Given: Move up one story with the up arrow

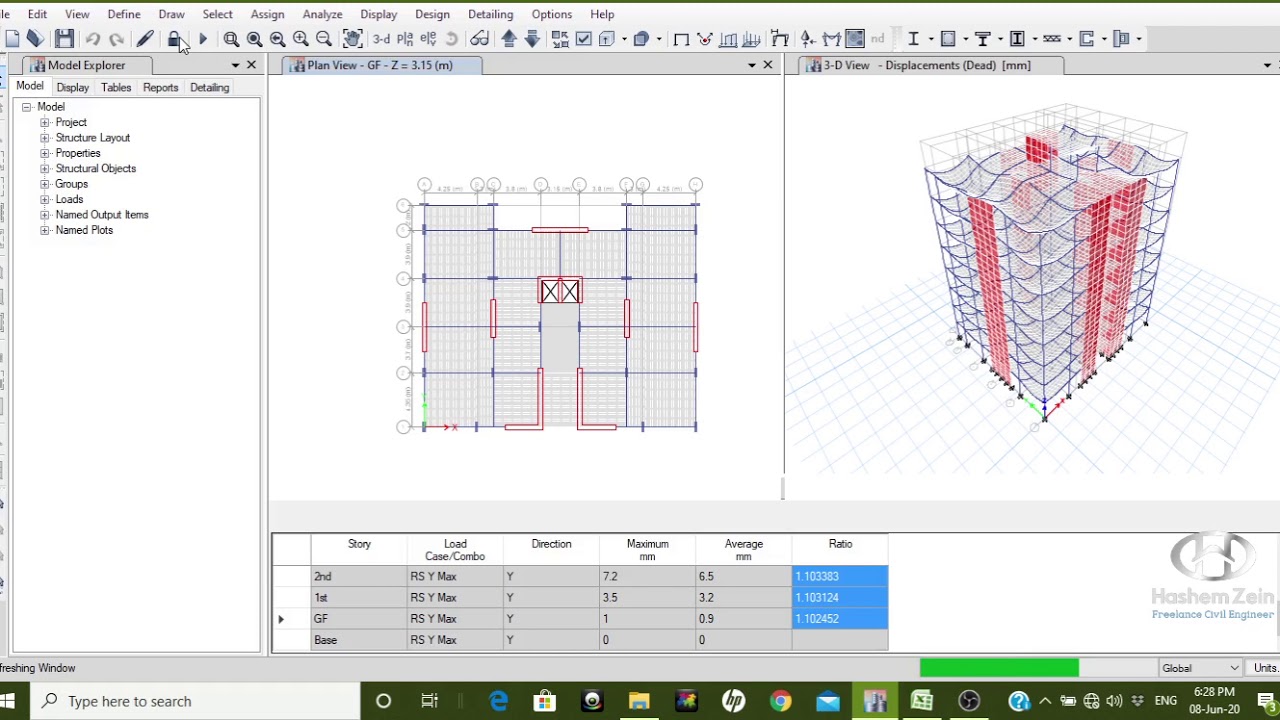Looking at the screenshot, I should click(x=509, y=39).
